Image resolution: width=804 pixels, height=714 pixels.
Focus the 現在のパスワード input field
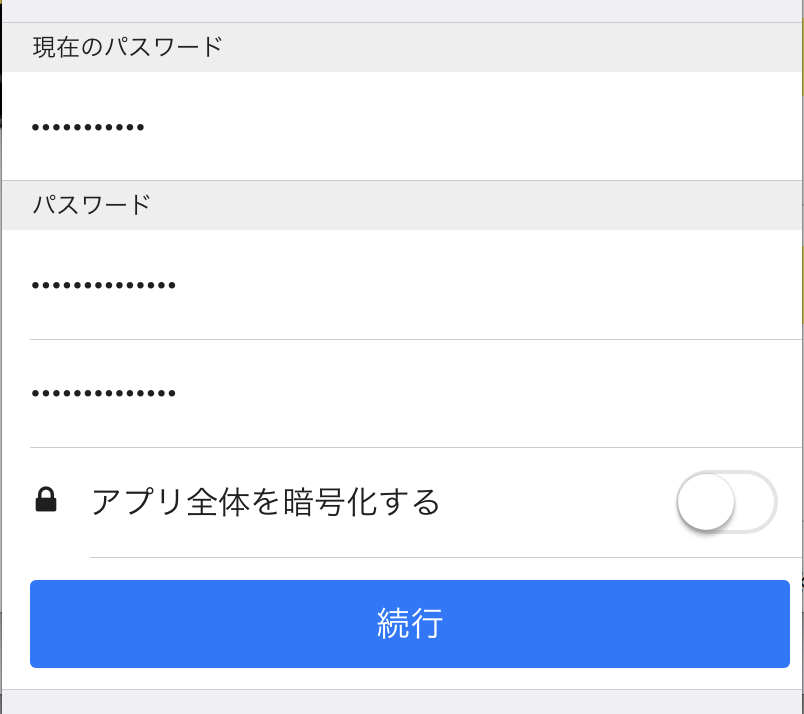(x=402, y=126)
